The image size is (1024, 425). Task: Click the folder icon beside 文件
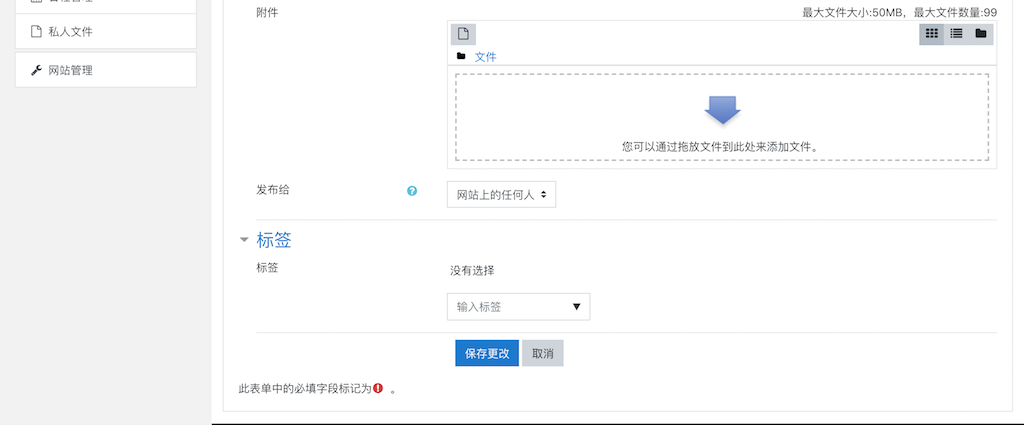[461, 57]
